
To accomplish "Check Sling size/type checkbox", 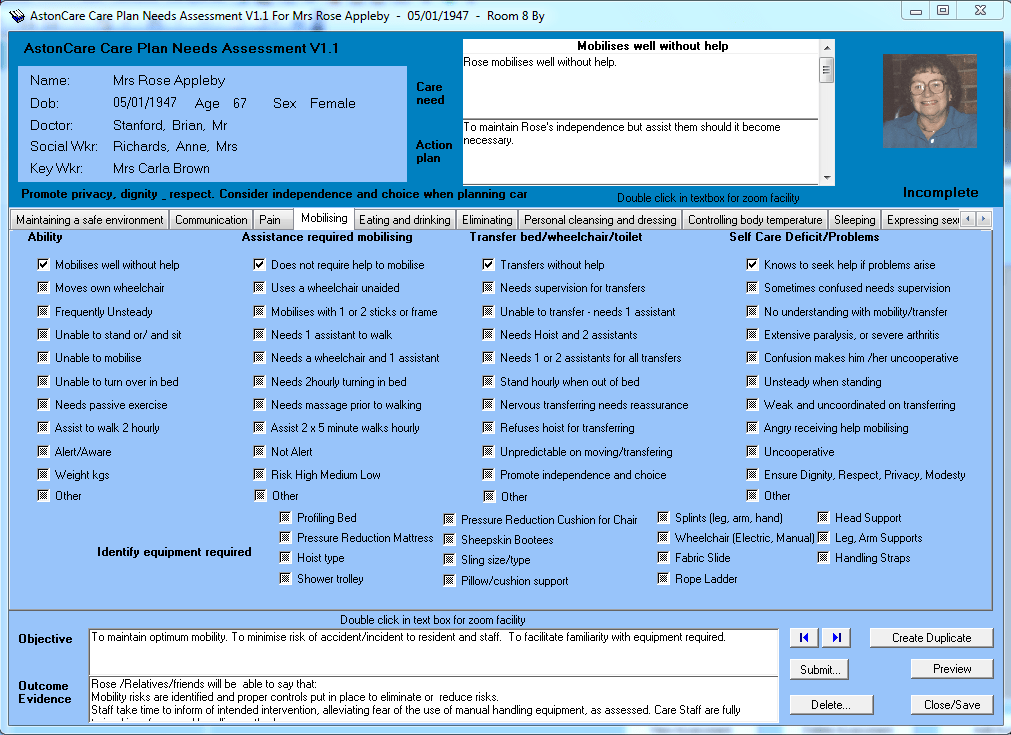I will pos(449,560).
